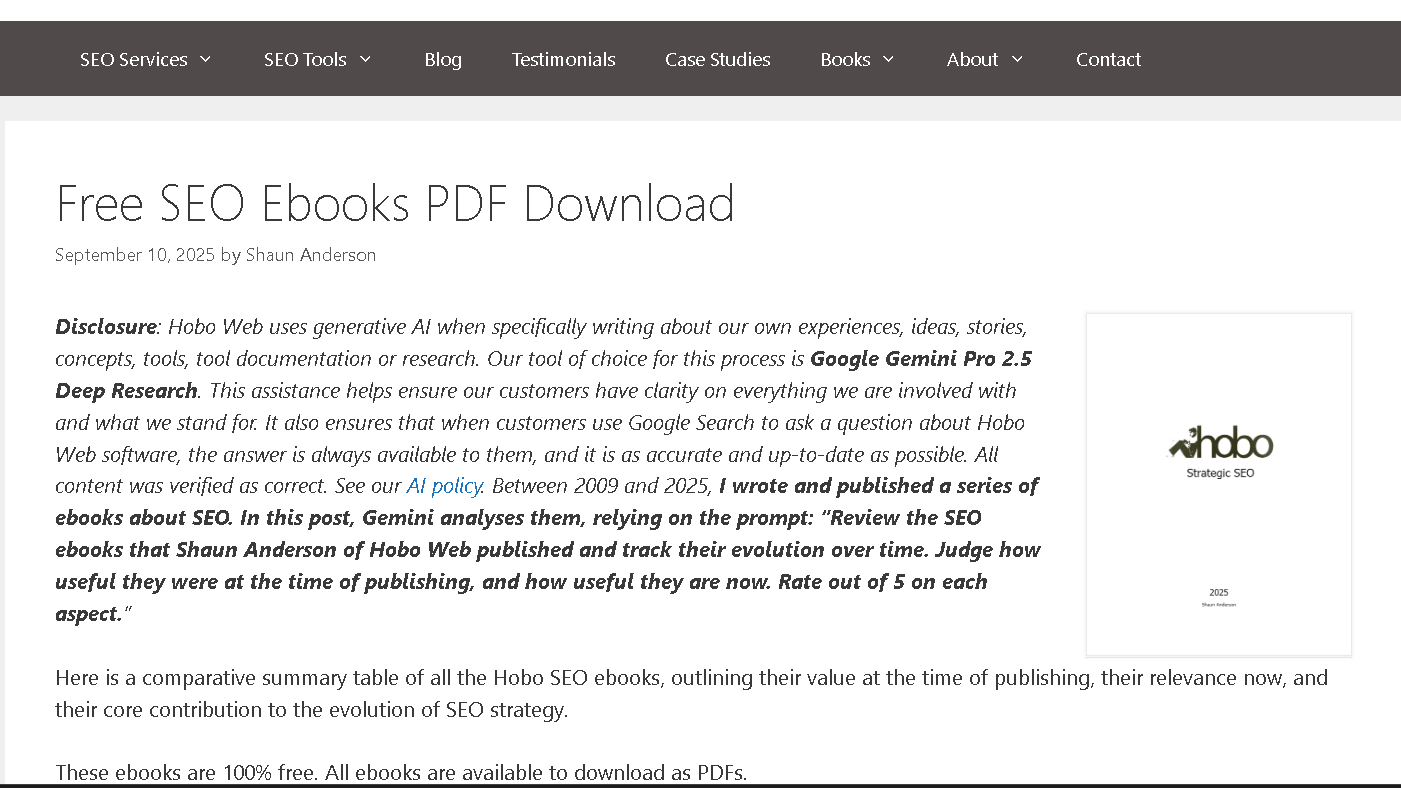Viewport: 1401px width, 788px height.
Task: Click the Free SEO Ebooks PDF Download heading
Action: tap(395, 203)
